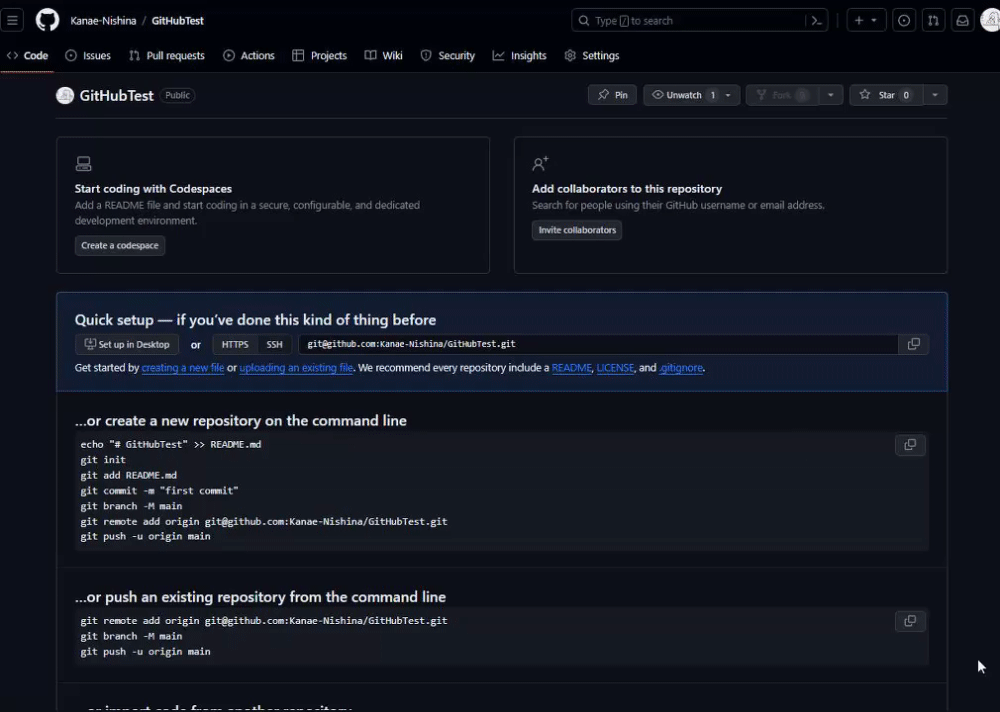Image resolution: width=1000 pixels, height=712 pixels.
Task: Open the user avatar menu
Action: (x=990, y=20)
